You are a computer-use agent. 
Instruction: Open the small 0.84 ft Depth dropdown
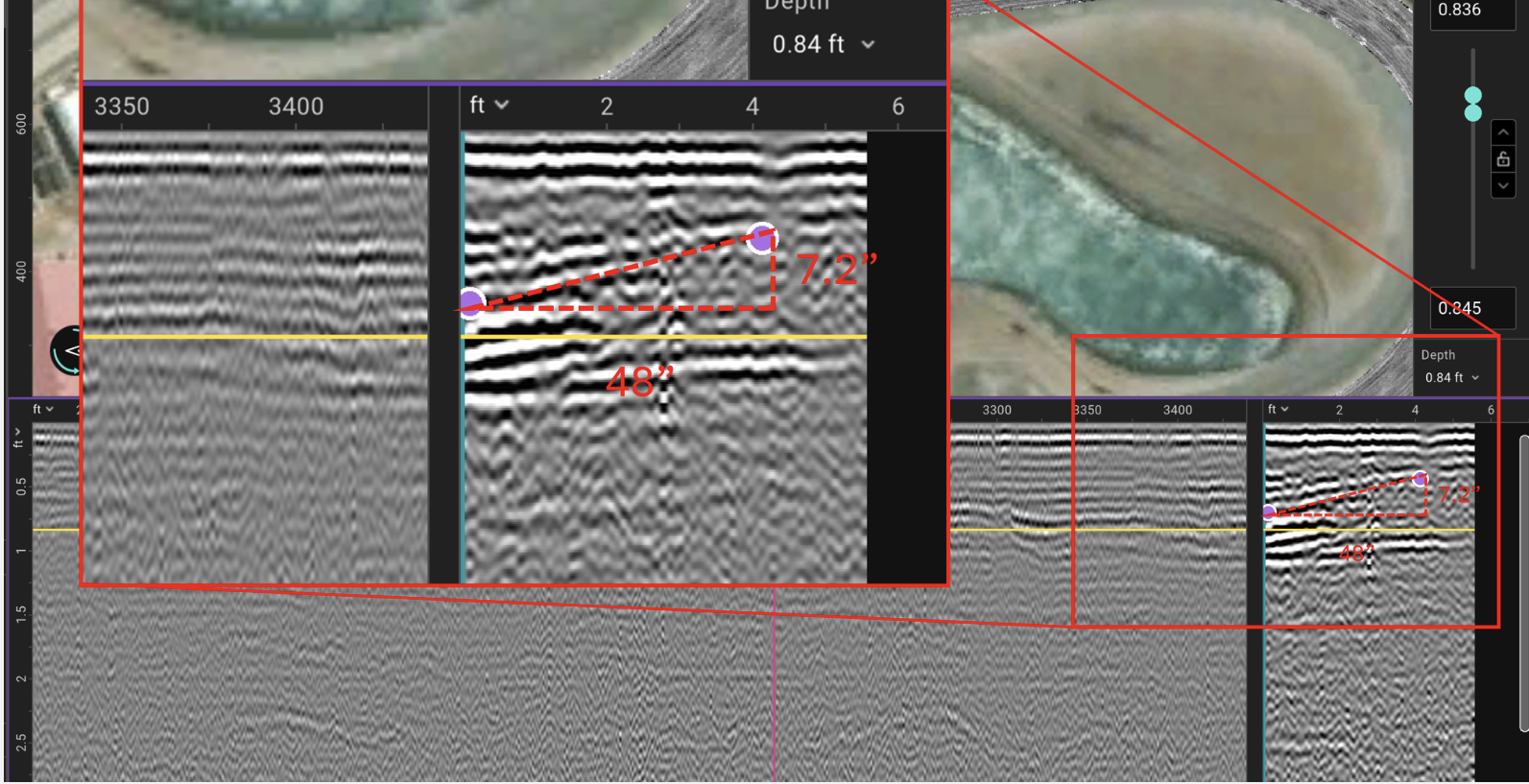[x=1451, y=378]
